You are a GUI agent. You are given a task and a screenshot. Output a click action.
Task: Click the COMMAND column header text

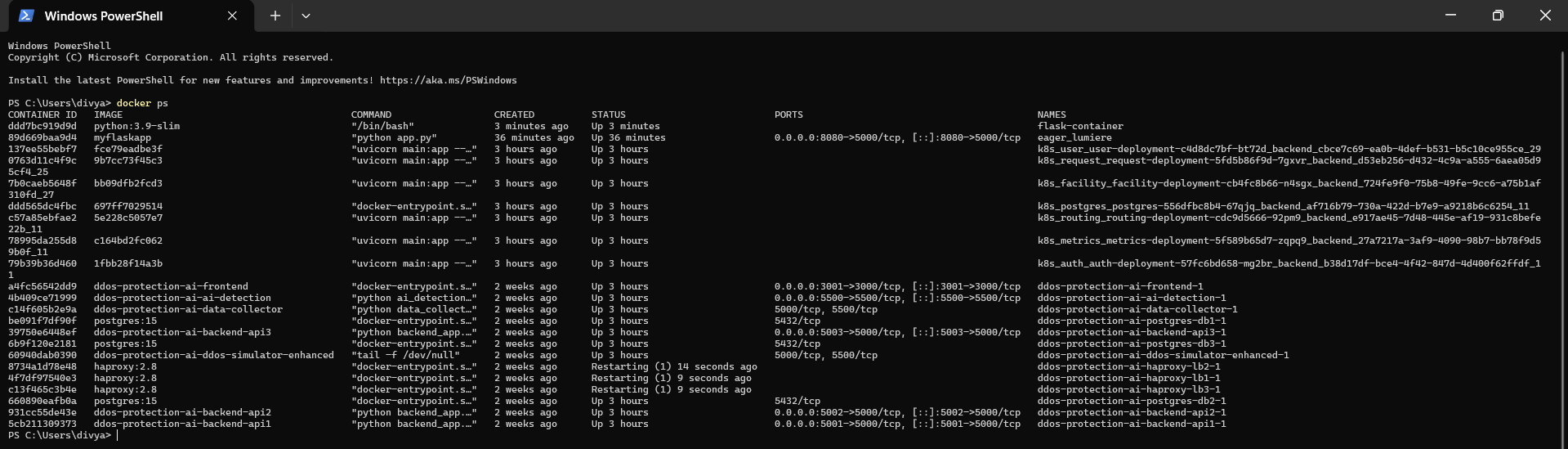pyautogui.click(x=371, y=114)
